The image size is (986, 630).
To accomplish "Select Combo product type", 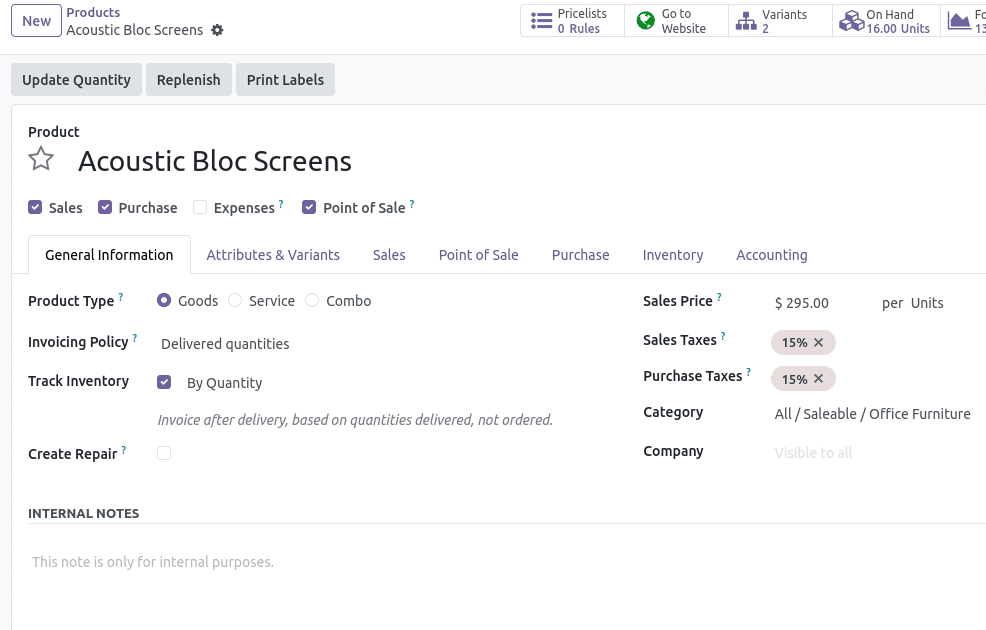I will pyautogui.click(x=312, y=301).
